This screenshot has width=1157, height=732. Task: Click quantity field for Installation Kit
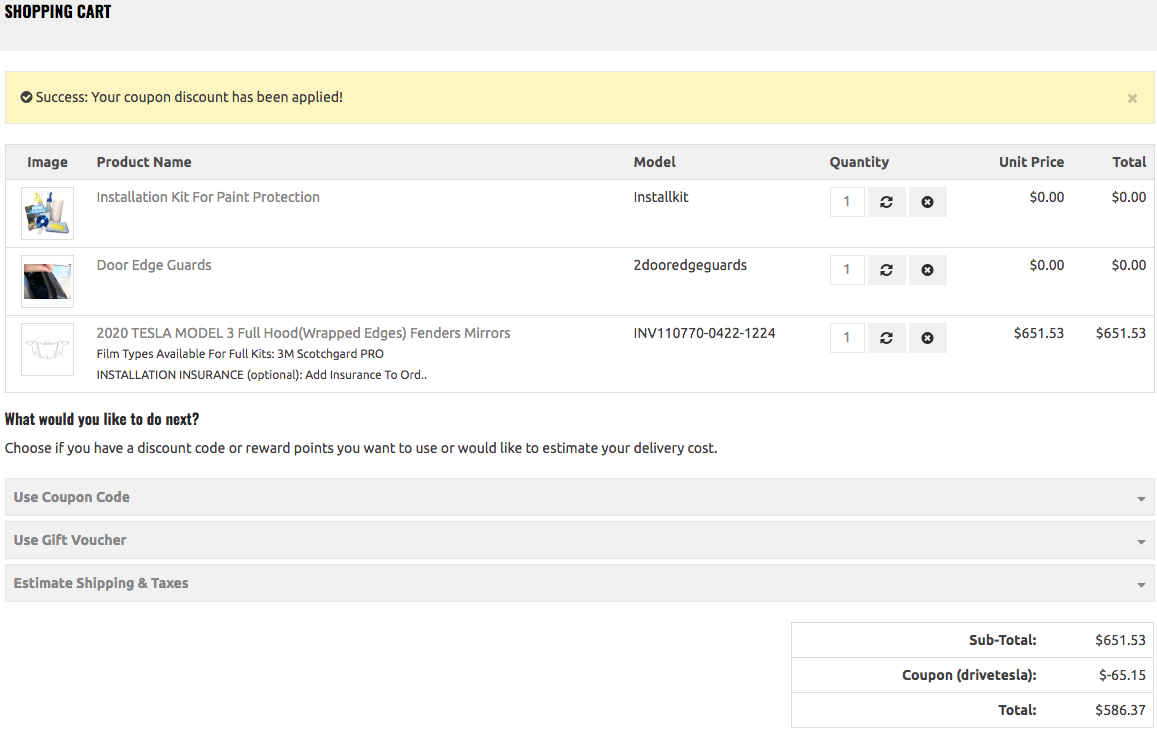coord(847,202)
